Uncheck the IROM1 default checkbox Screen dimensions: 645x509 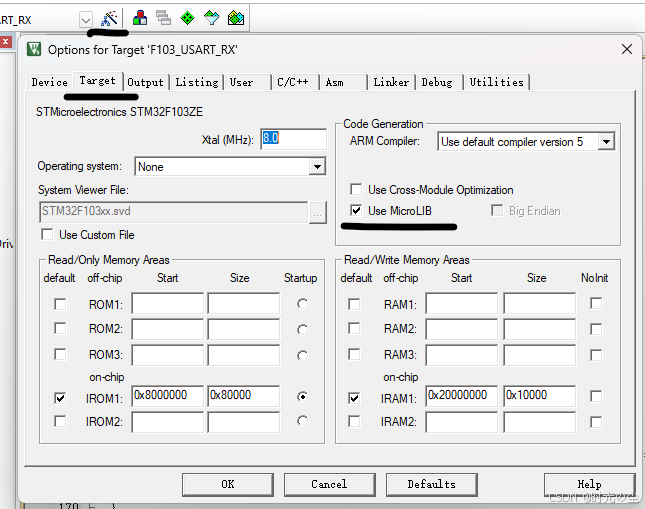click(60, 398)
